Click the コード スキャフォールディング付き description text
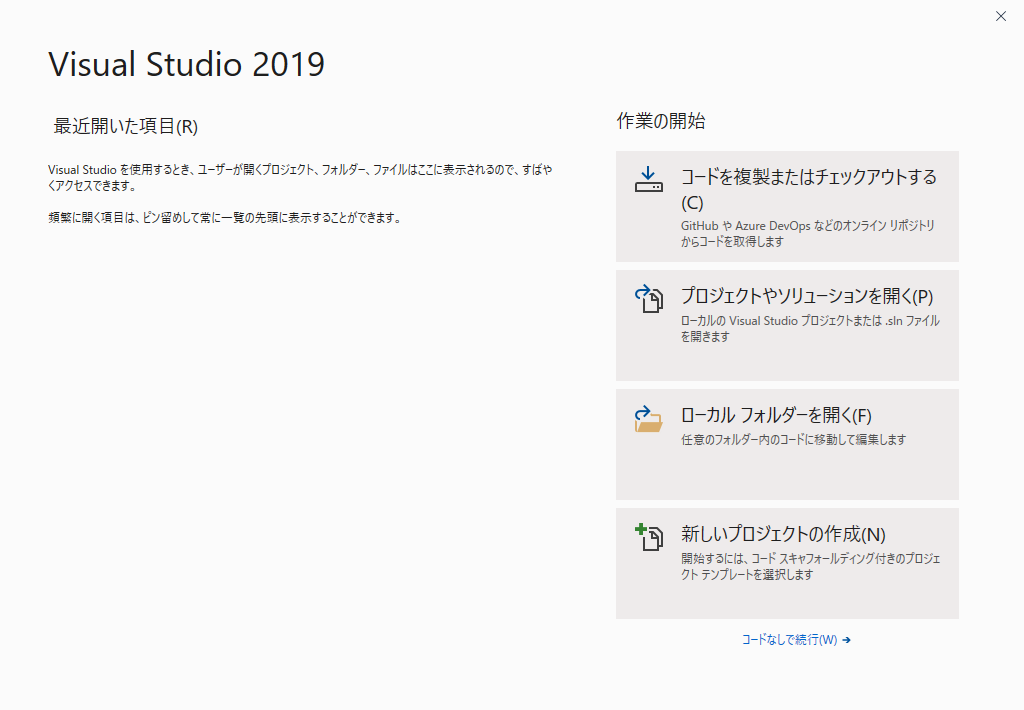1024x710 pixels. point(810,566)
